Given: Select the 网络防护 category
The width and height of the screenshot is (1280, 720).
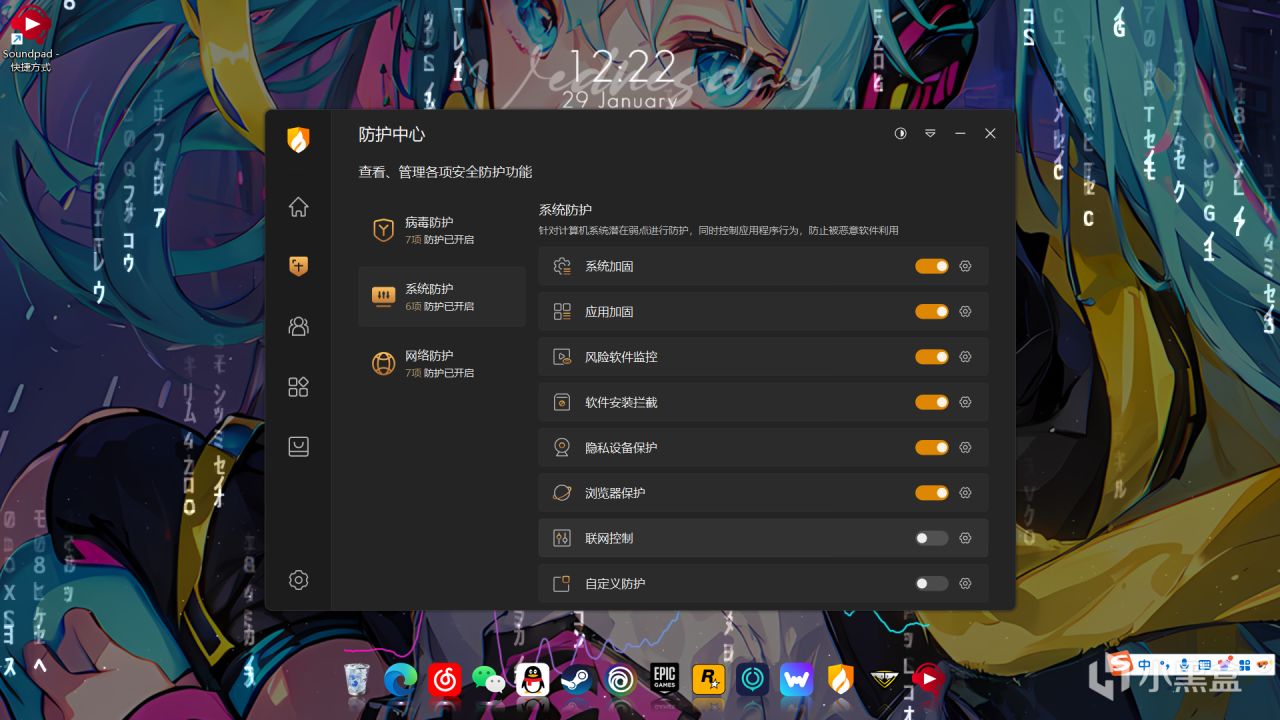Looking at the screenshot, I should click(x=442, y=363).
